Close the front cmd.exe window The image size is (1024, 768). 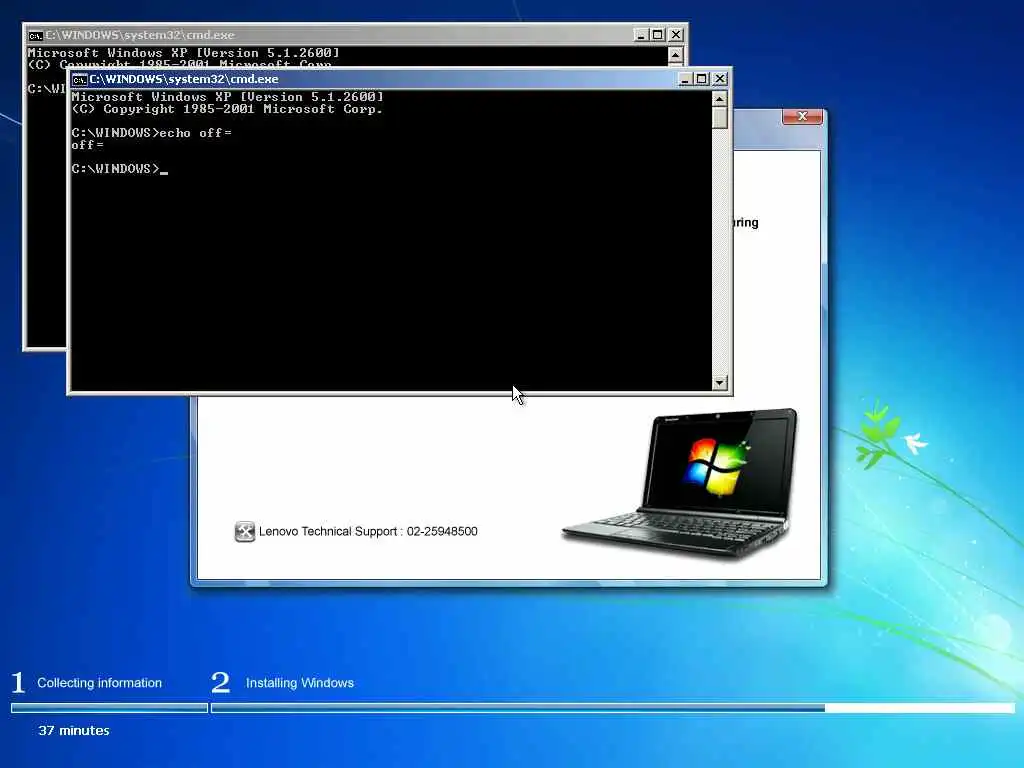pyautogui.click(x=720, y=79)
